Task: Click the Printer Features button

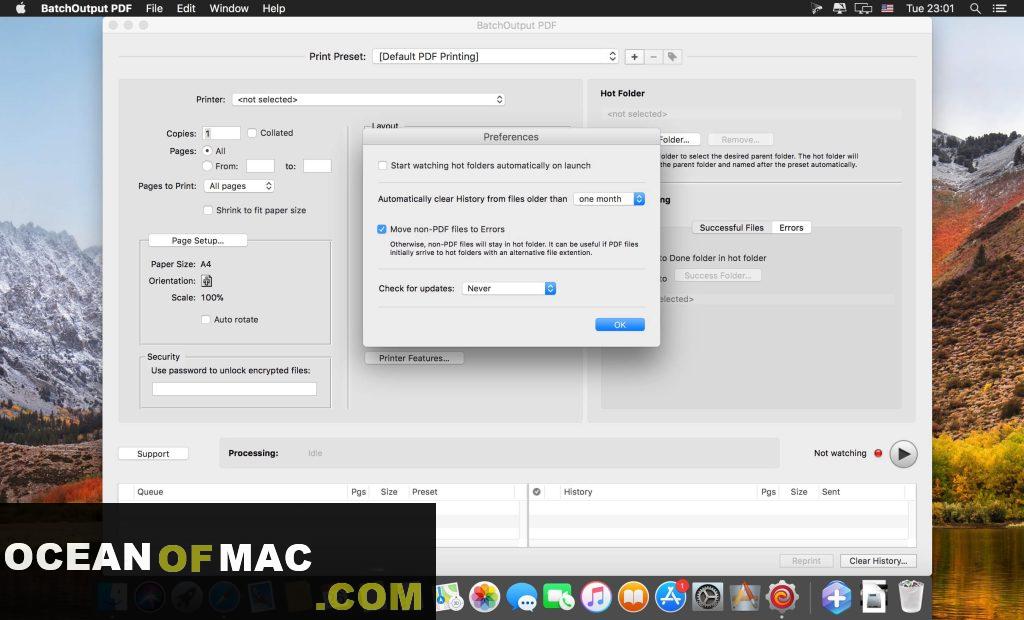Action: [414, 358]
